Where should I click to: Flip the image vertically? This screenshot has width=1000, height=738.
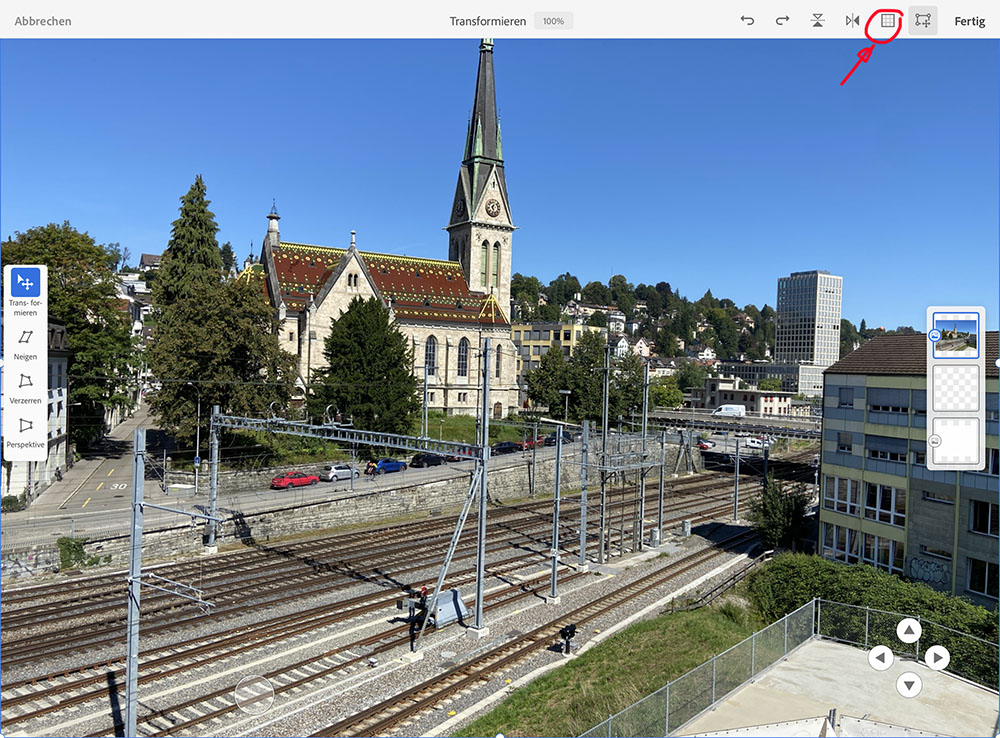point(818,20)
